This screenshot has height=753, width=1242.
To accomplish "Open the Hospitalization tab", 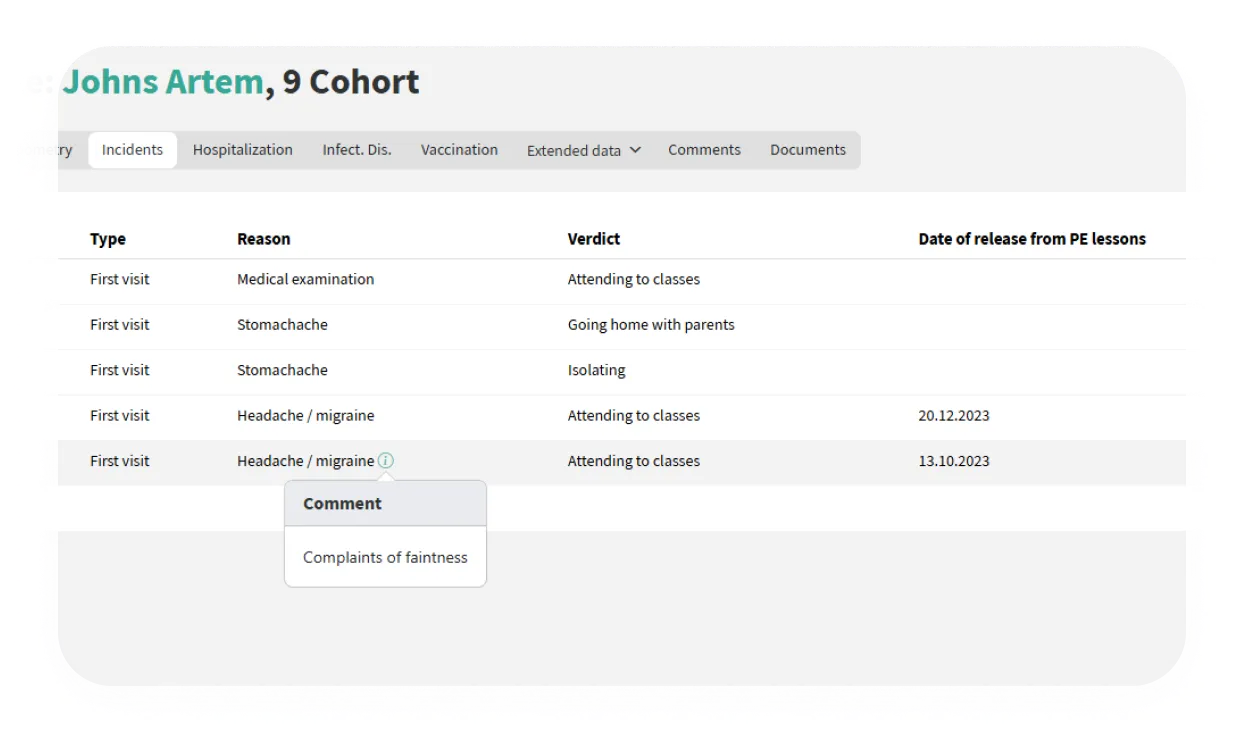I will 243,150.
